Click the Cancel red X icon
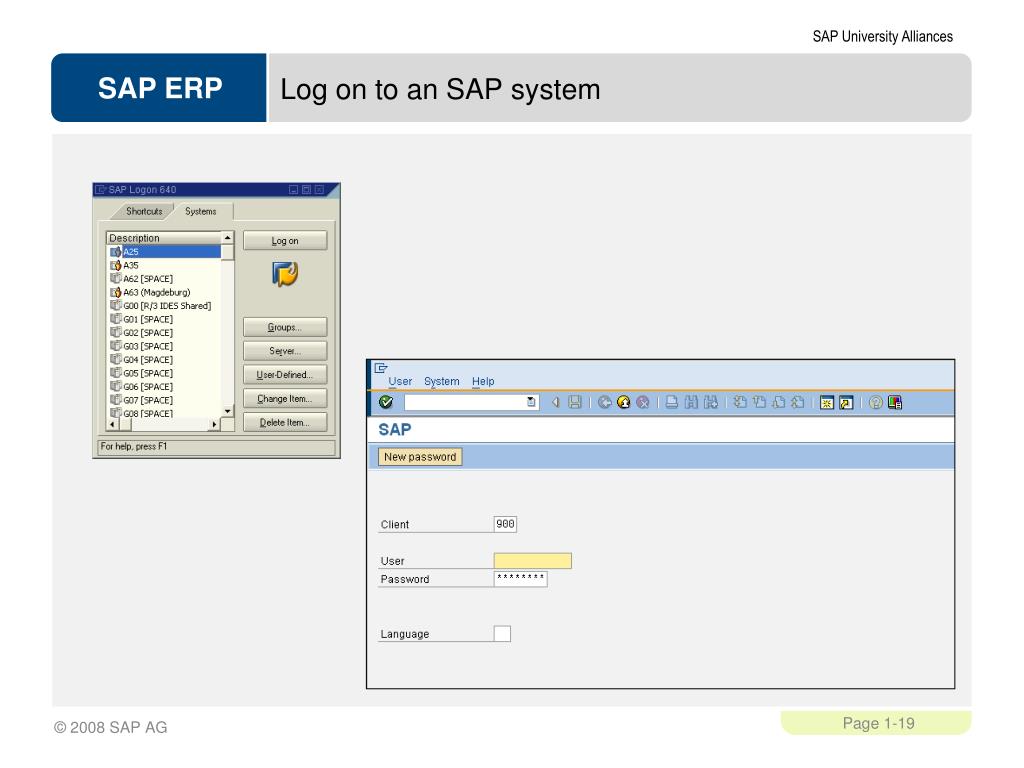The width and height of the screenshot is (1024, 768). click(643, 402)
